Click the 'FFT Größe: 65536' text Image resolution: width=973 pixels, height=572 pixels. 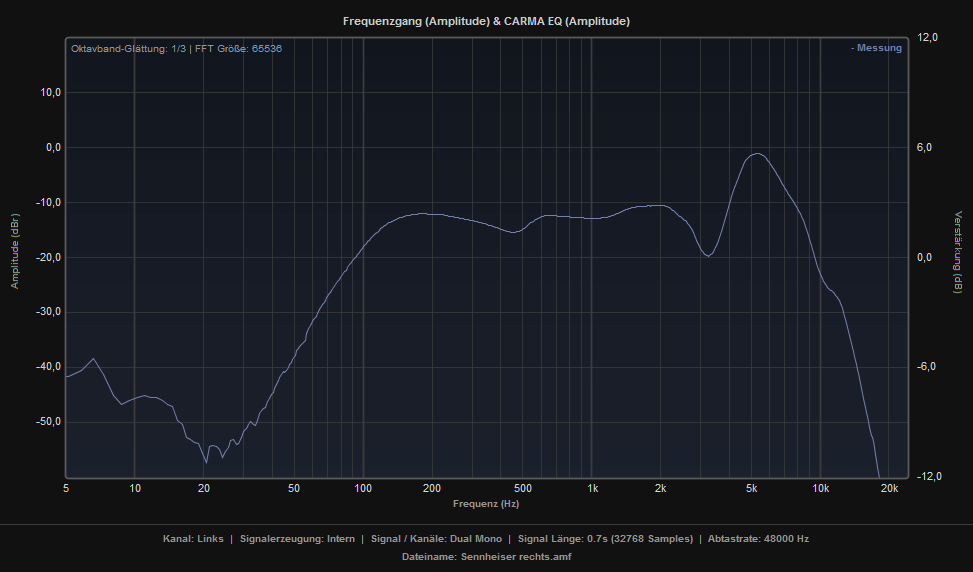click(238, 48)
